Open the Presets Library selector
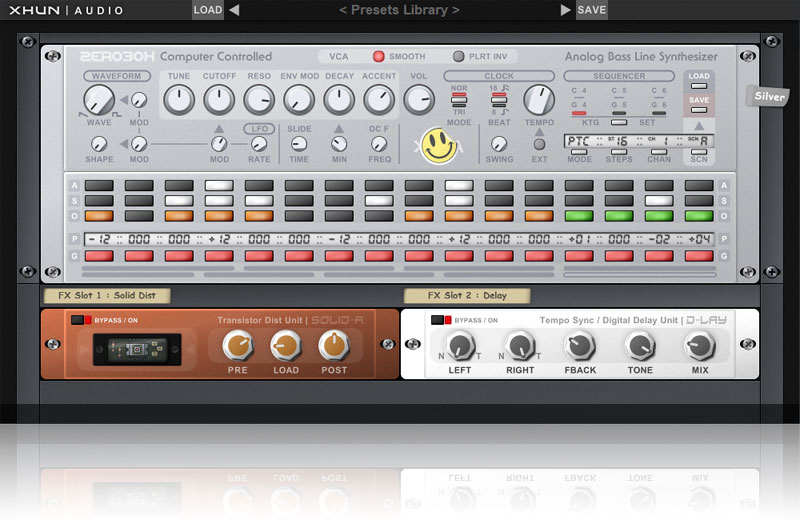The width and height of the screenshot is (800, 524). [x=399, y=10]
